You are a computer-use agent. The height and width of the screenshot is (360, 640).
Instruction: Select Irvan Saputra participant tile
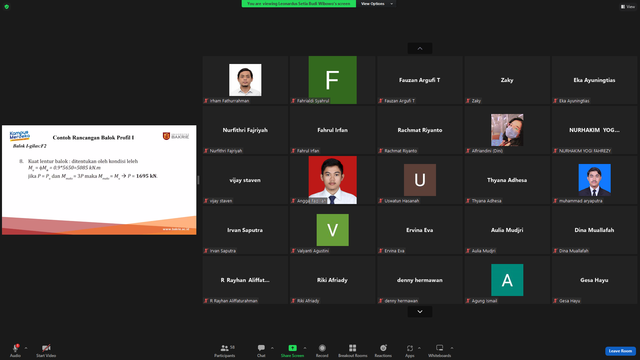point(245,230)
